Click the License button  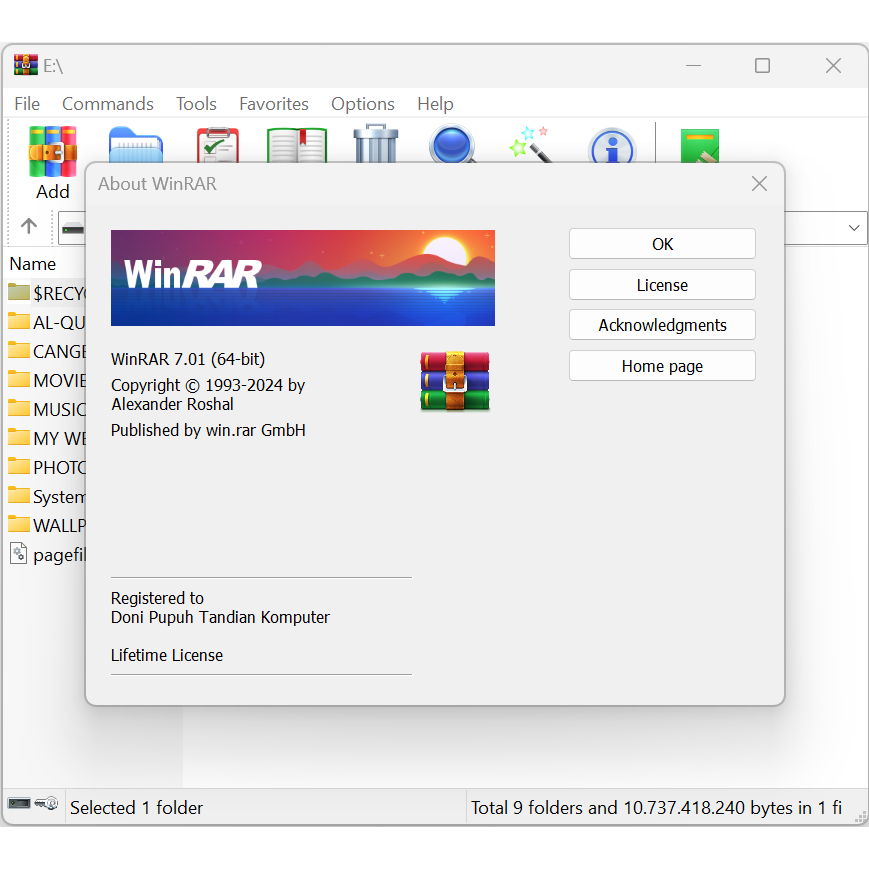point(662,285)
